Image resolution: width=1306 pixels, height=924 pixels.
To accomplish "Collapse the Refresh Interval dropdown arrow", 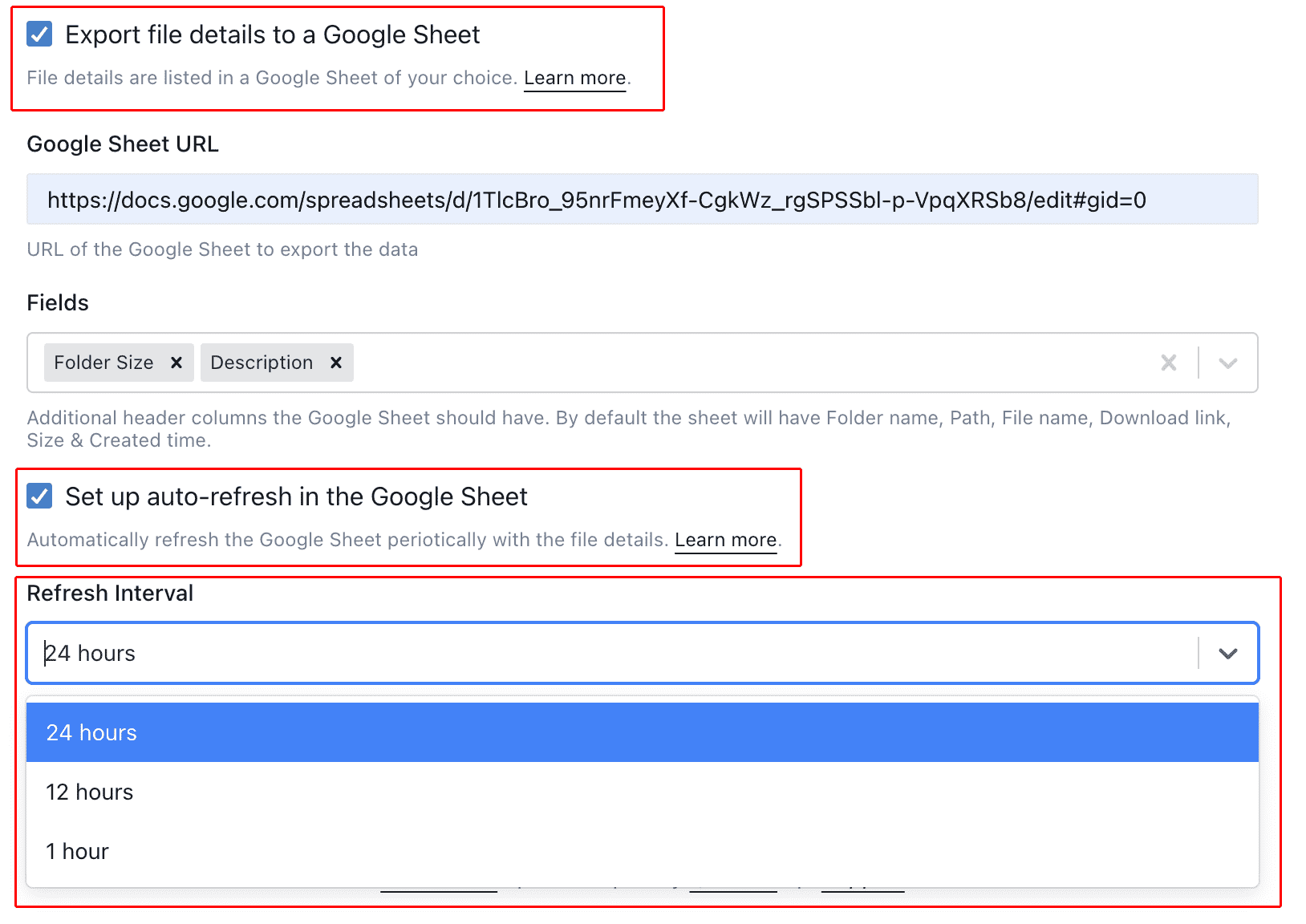I will coord(1227,653).
